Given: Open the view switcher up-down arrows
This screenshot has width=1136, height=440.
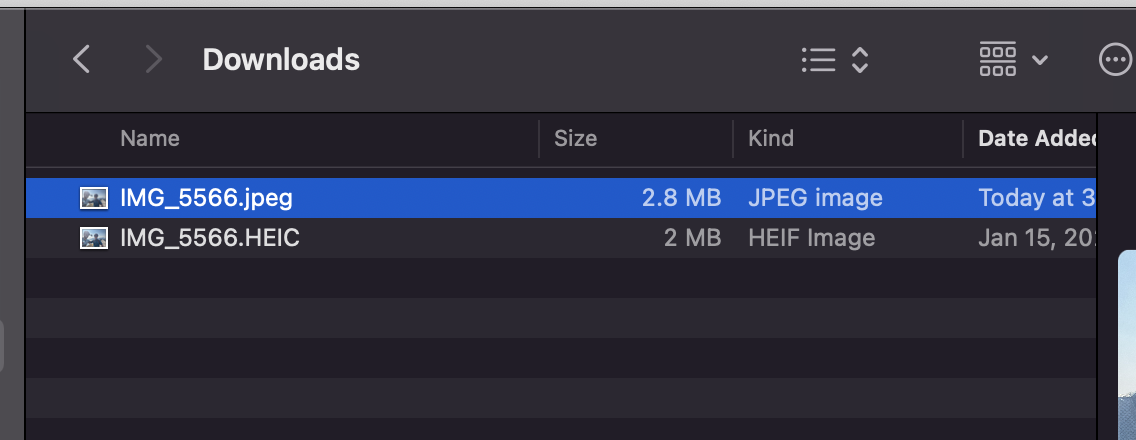Looking at the screenshot, I should click(860, 59).
